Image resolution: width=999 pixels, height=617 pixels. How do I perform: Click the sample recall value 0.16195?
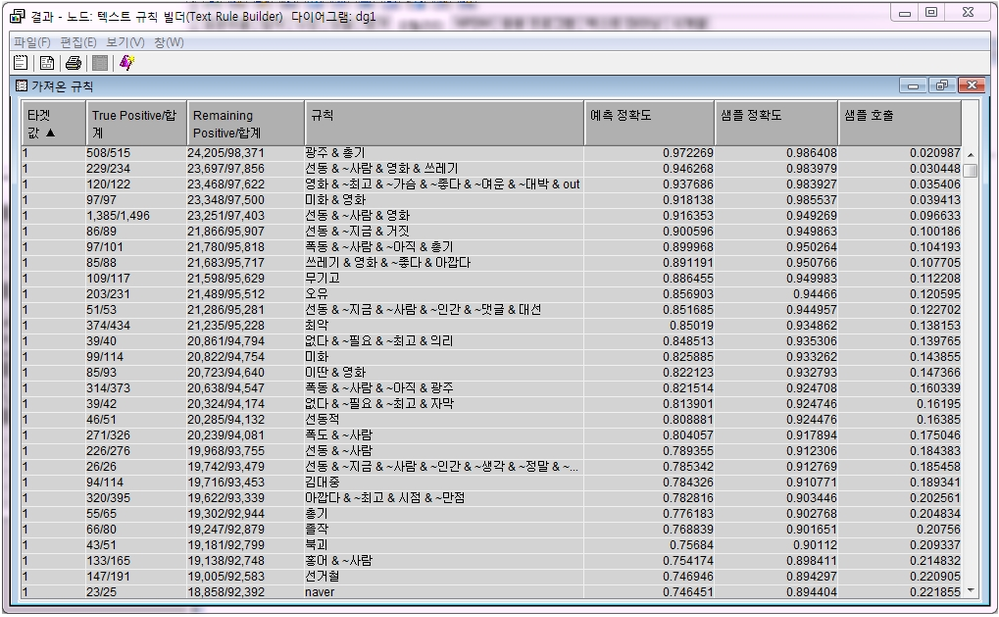click(938, 404)
